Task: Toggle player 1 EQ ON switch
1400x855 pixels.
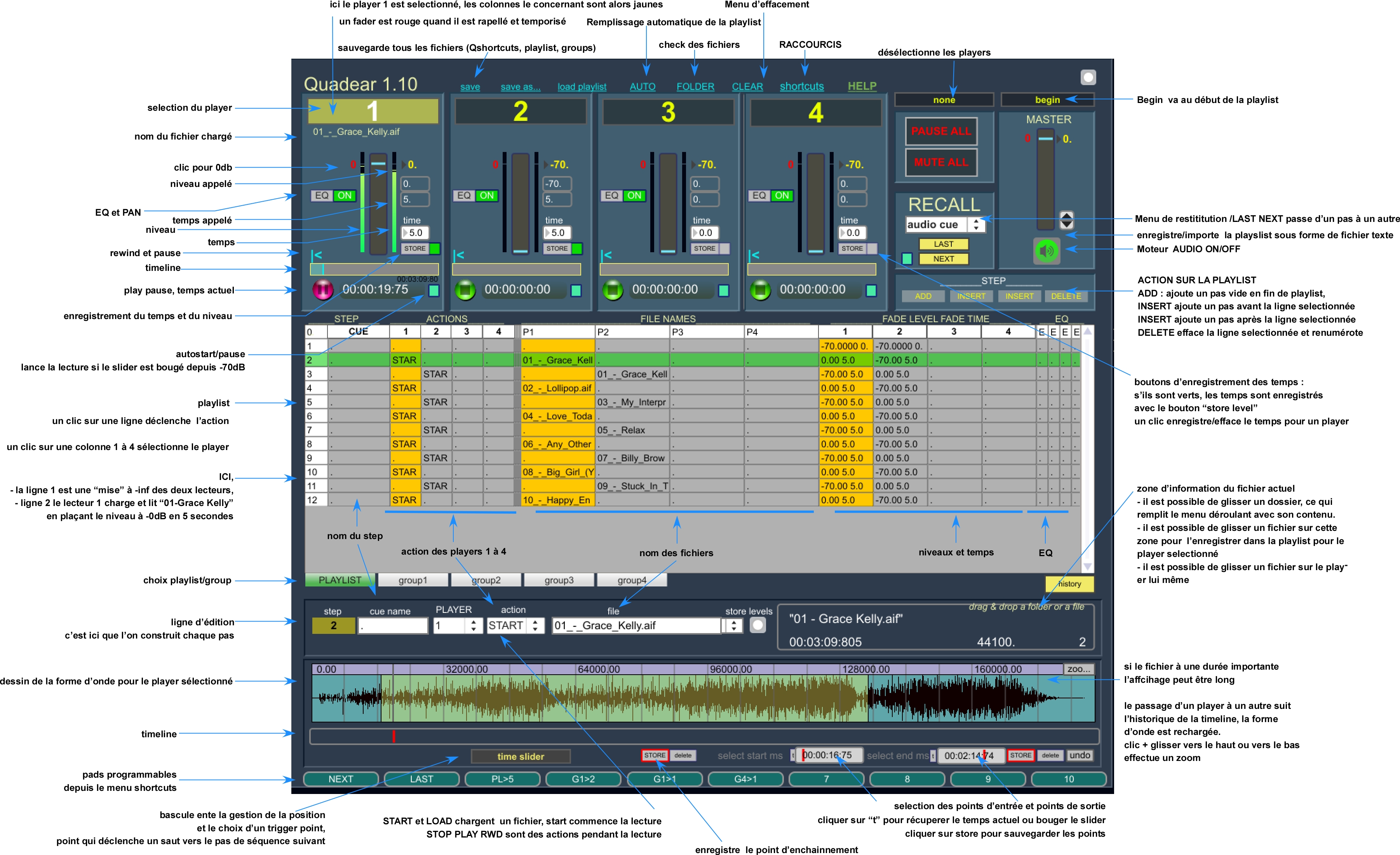Action: pos(344,195)
